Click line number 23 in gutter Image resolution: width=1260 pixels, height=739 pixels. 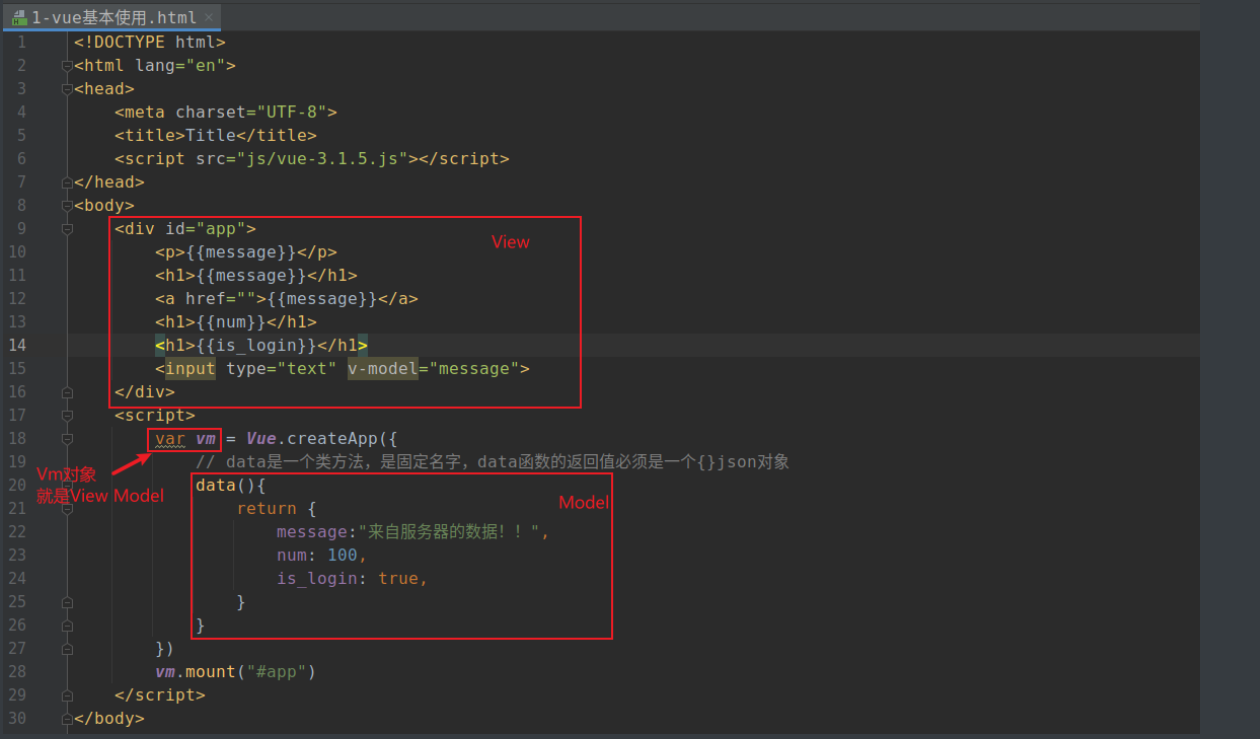click(x=17, y=555)
